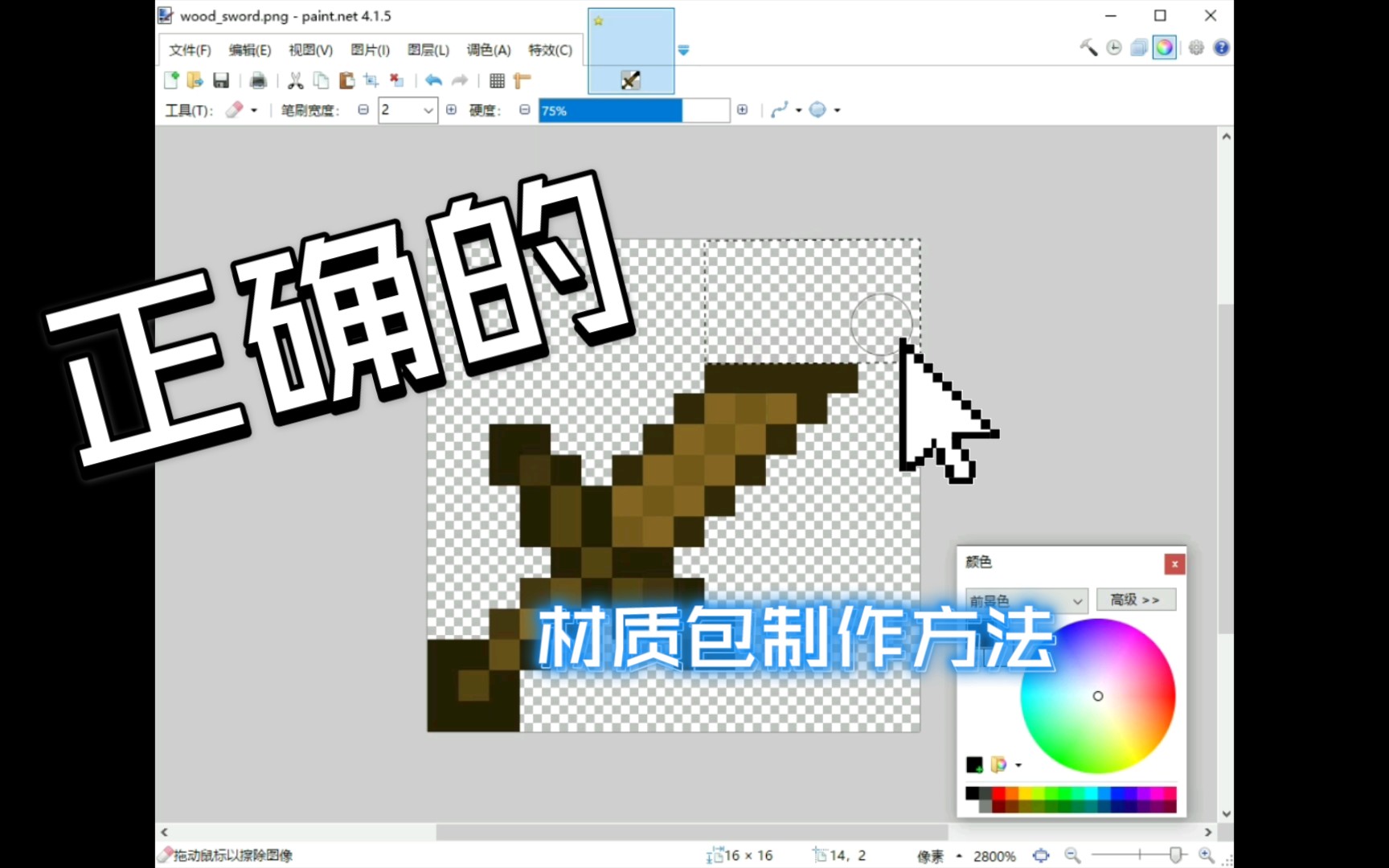Click the Help question mark icon

coord(1221,48)
